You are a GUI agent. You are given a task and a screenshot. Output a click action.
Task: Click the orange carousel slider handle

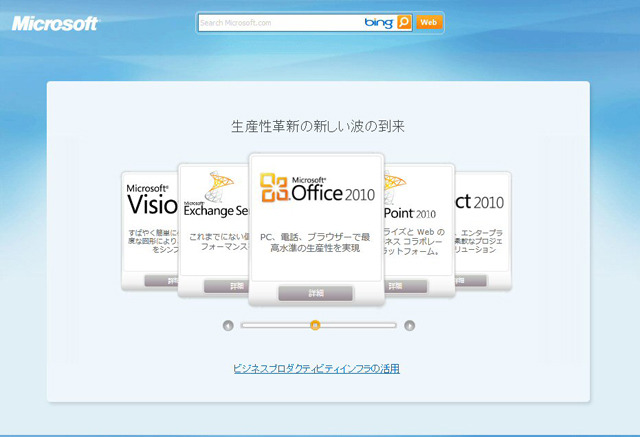click(x=315, y=325)
